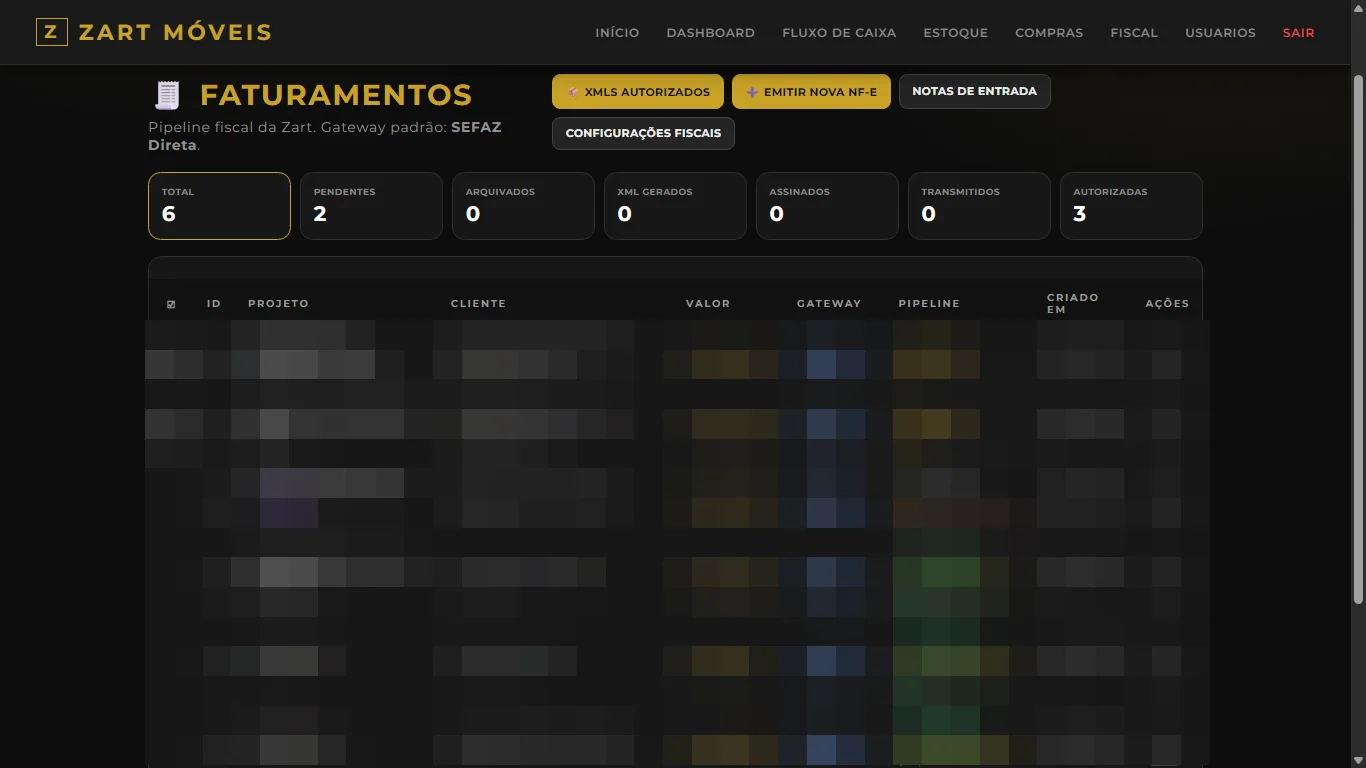Screen dimensions: 1366x768
Task: Click the Ações column header
Action: (1167, 304)
